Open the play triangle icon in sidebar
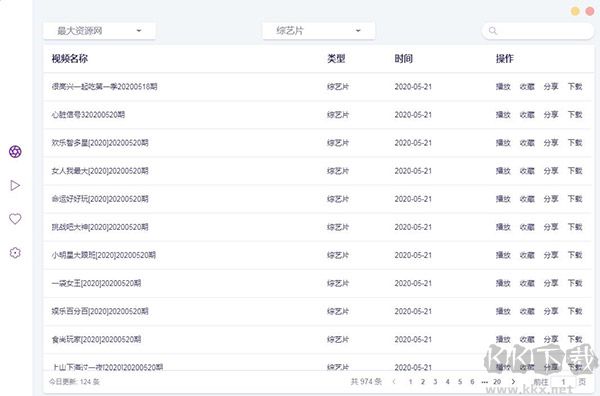600x396 pixels. (x=15, y=186)
